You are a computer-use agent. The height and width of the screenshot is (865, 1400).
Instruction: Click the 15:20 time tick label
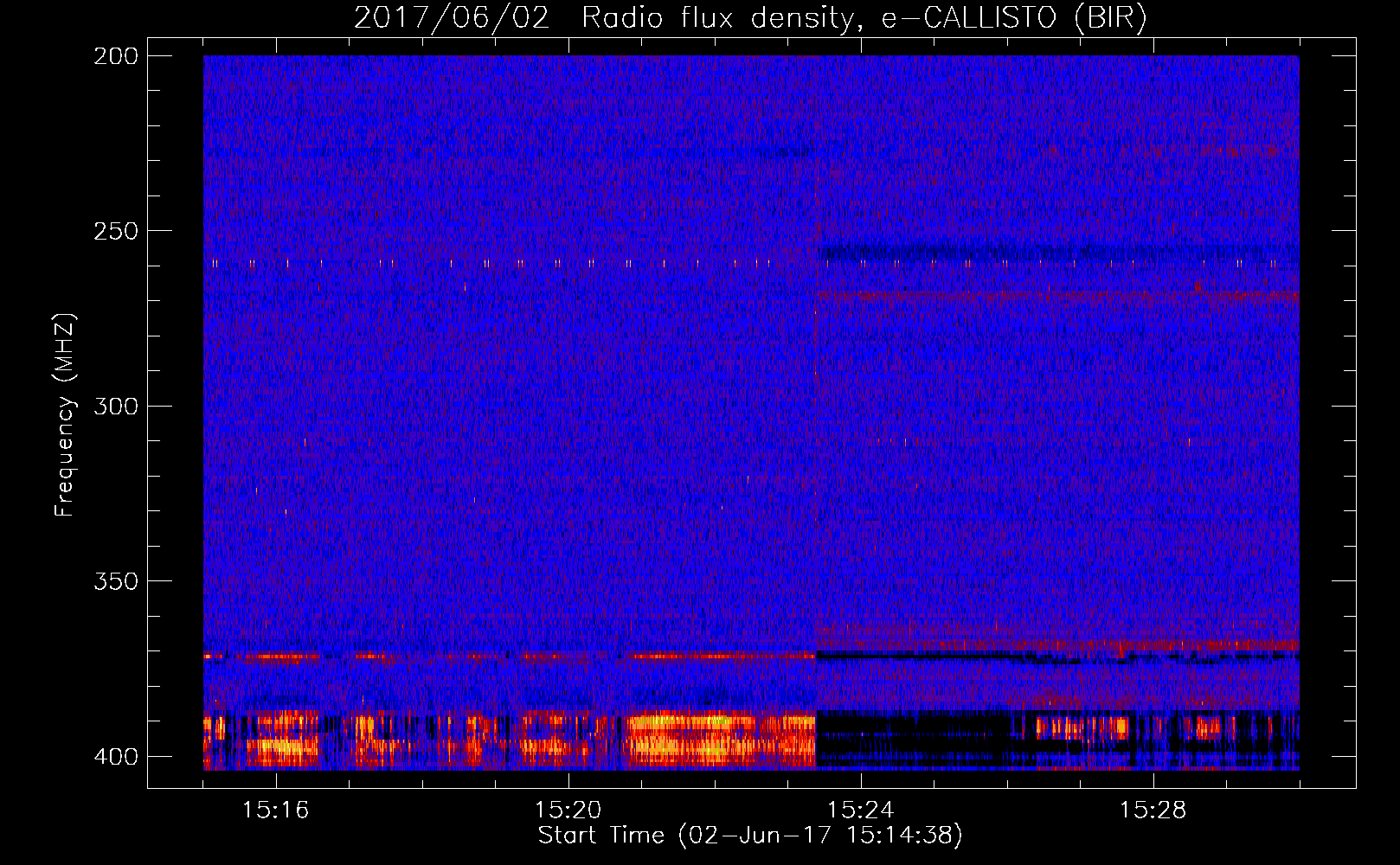tap(568, 811)
